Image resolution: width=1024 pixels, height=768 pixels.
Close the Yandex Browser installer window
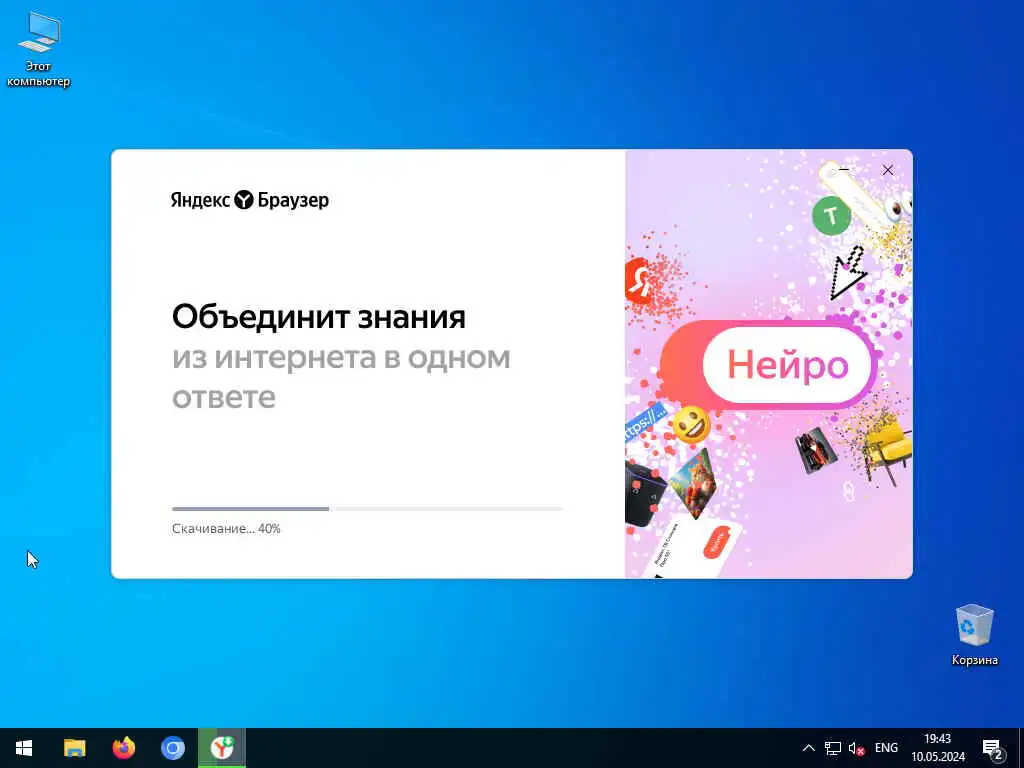[888, 170]
